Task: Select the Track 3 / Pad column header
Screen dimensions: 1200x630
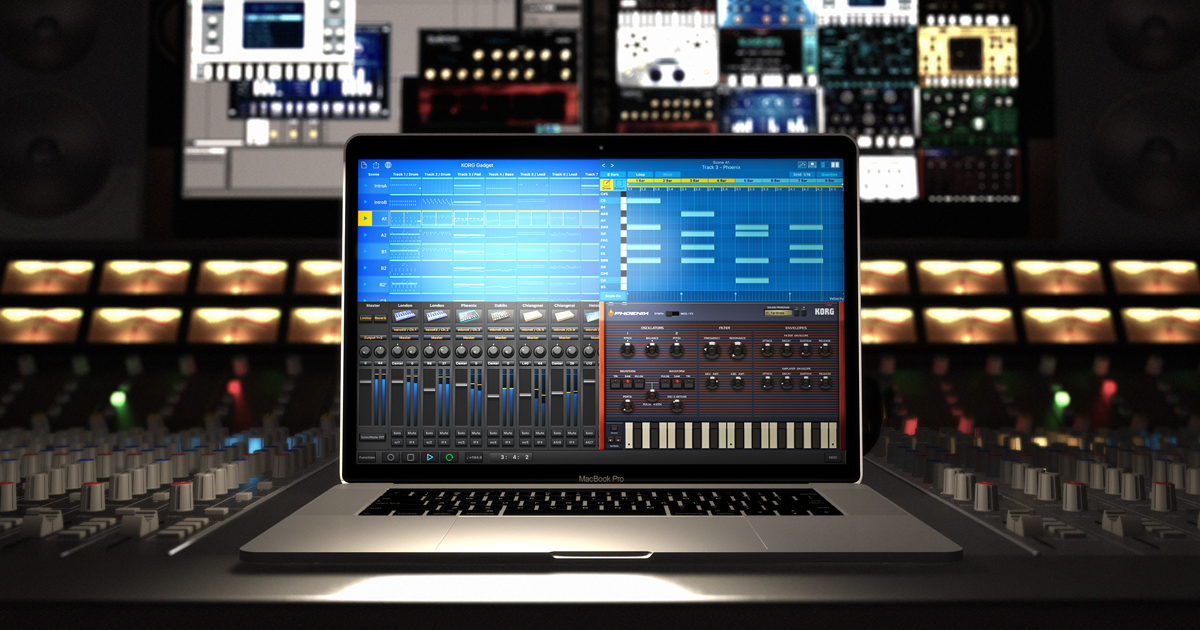Action: tap(469, 174)
